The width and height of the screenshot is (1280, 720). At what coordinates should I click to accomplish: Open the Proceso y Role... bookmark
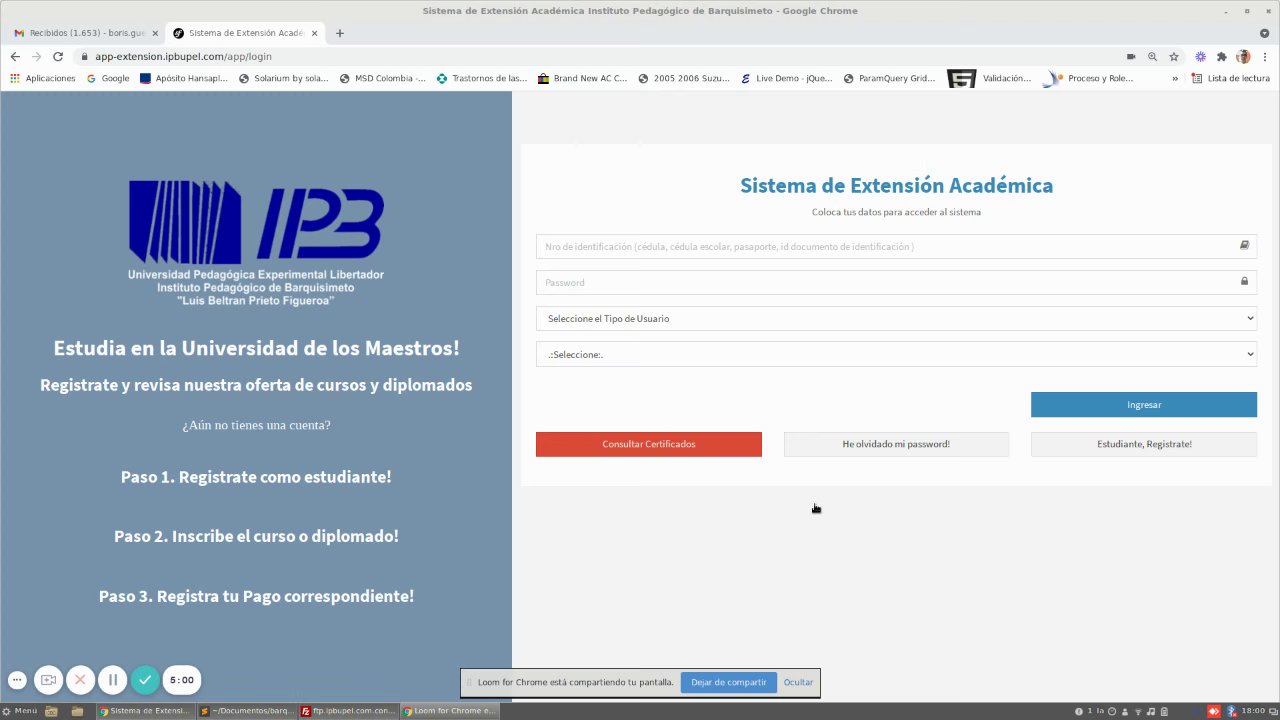point(1088,78)
